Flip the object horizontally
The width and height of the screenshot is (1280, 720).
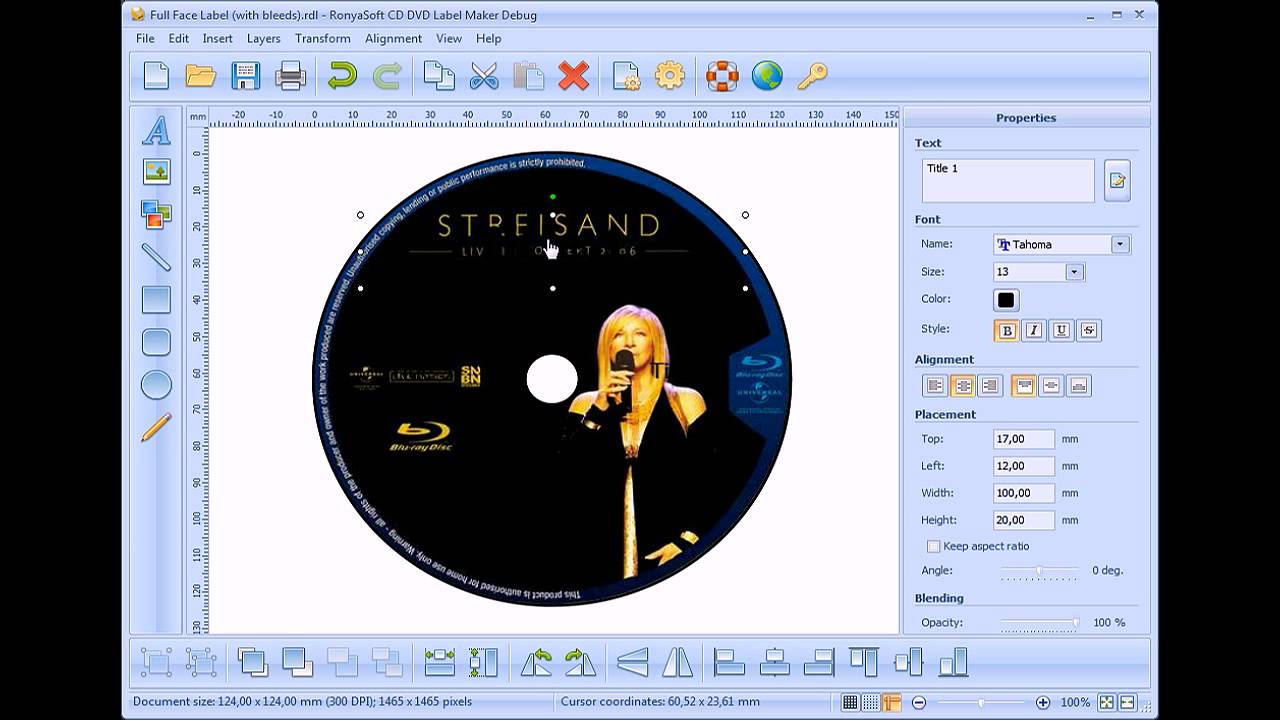point(677,662)
